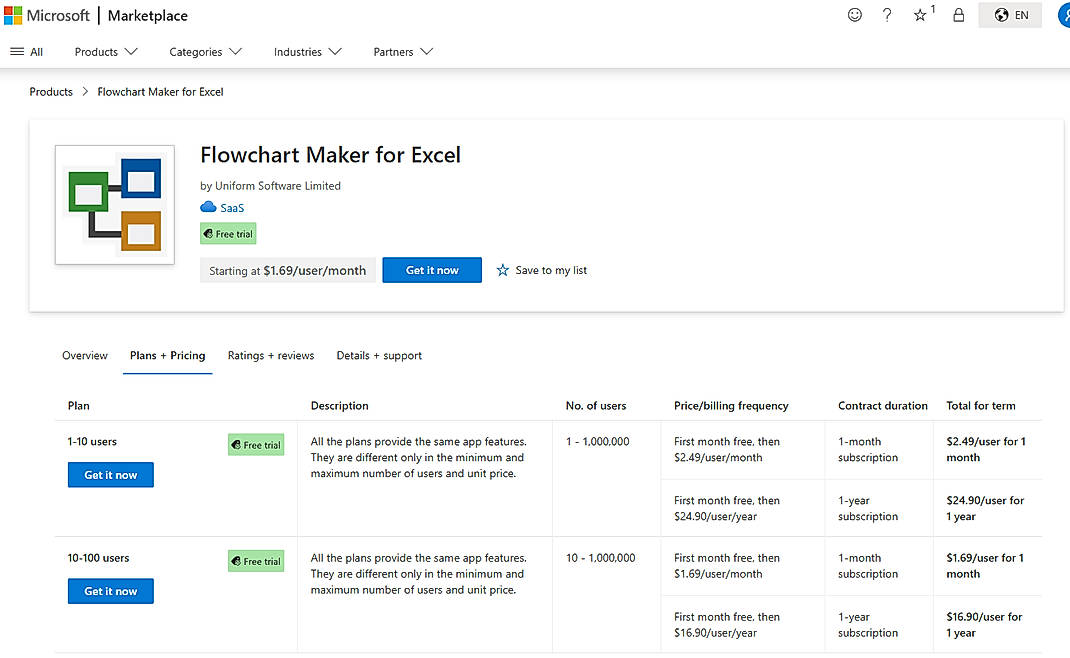Open the All hamburger menu
This screenshot has height=658, width=1070.
click(x=27, y=52)
